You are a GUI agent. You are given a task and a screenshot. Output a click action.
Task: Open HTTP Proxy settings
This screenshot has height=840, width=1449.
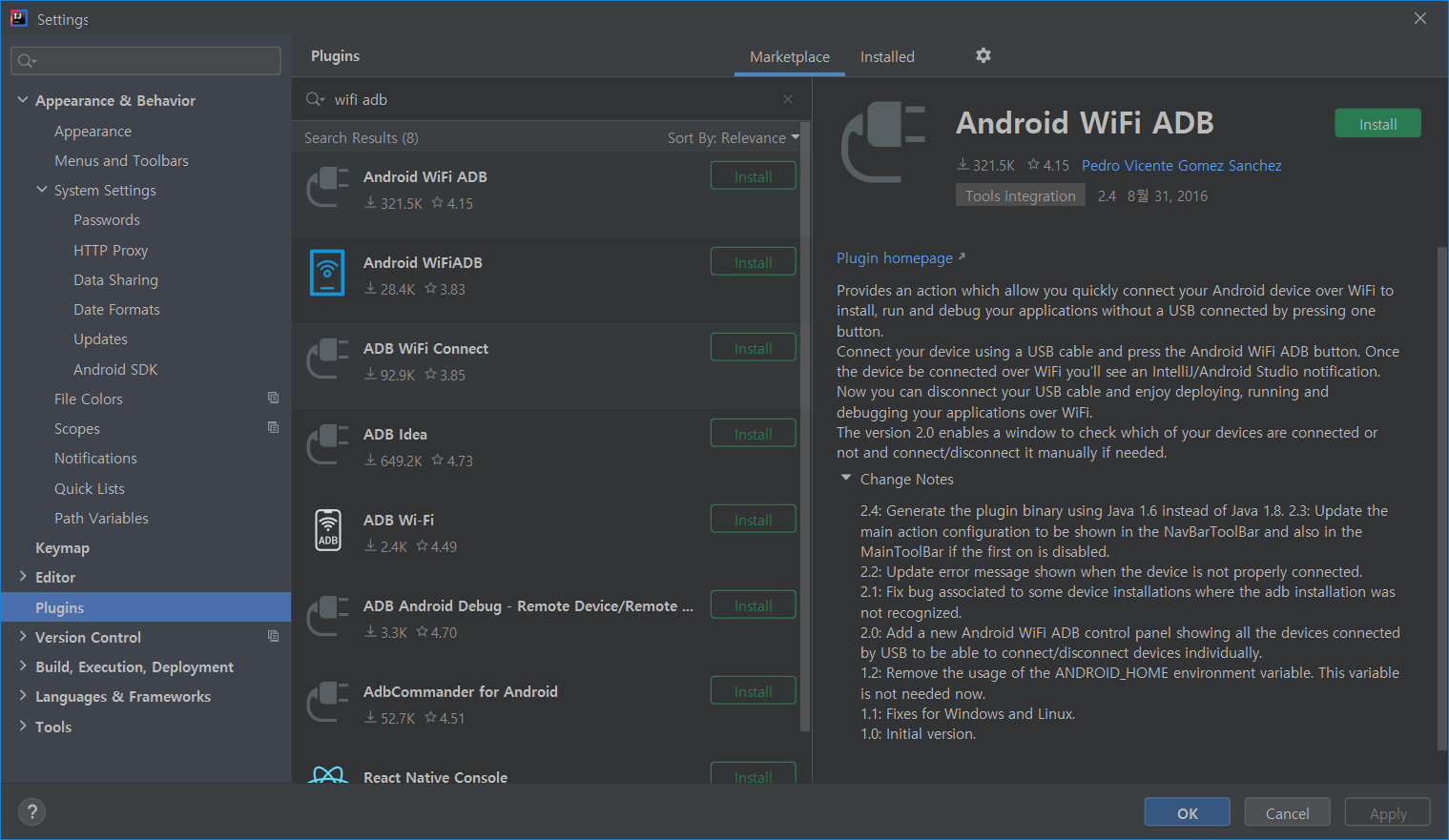111,251
